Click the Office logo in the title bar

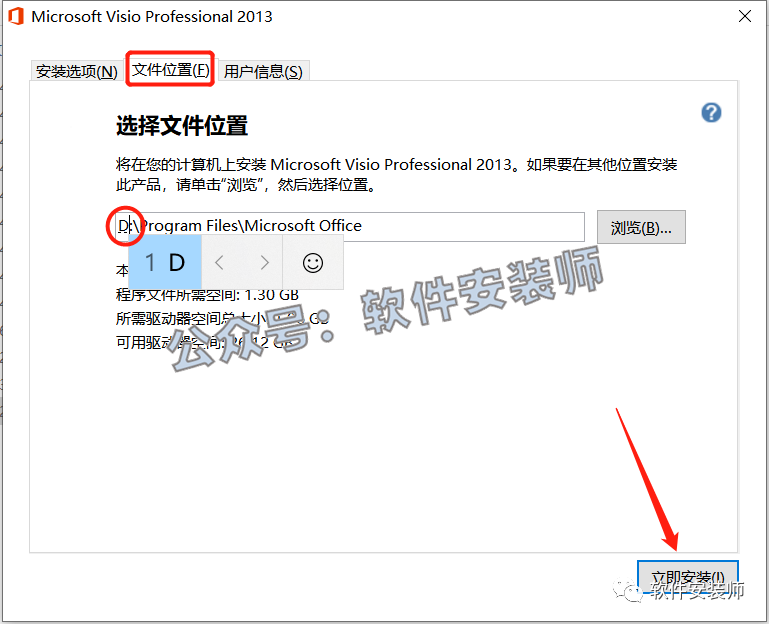[16, 16]
